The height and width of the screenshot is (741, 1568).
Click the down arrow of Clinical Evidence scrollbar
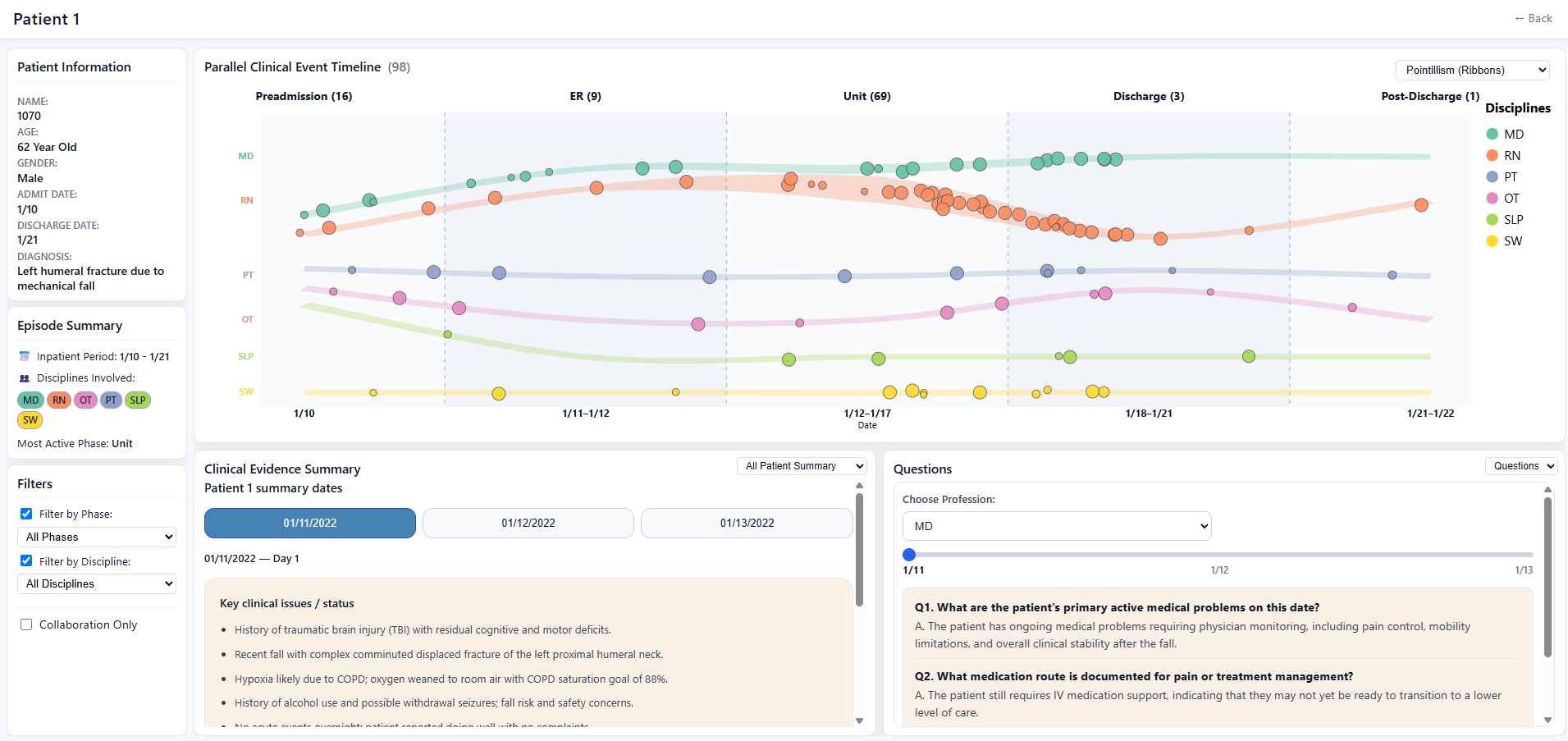click(x=859, y=720)
